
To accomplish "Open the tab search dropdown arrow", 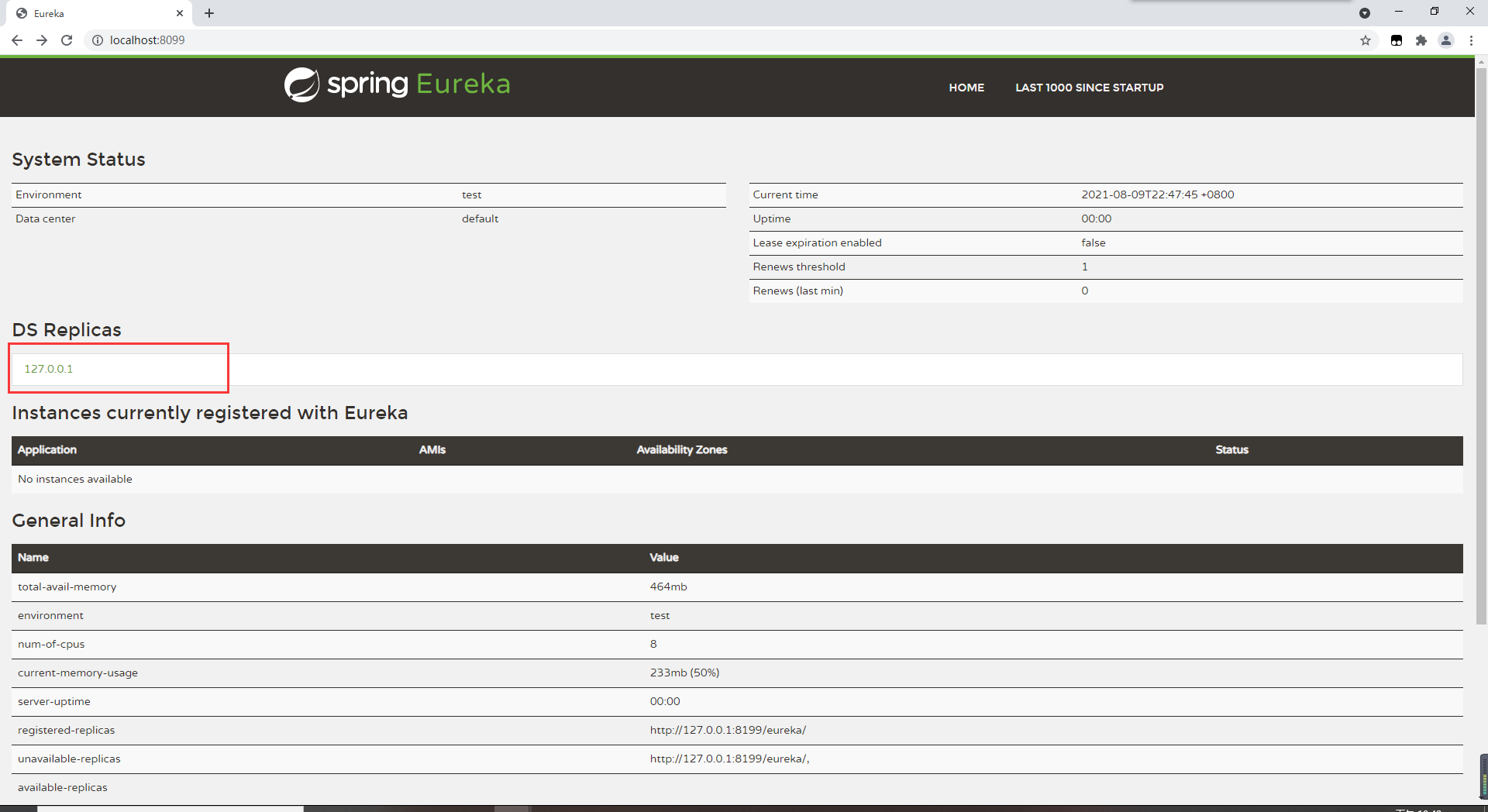I will [x=1365, y=13].
